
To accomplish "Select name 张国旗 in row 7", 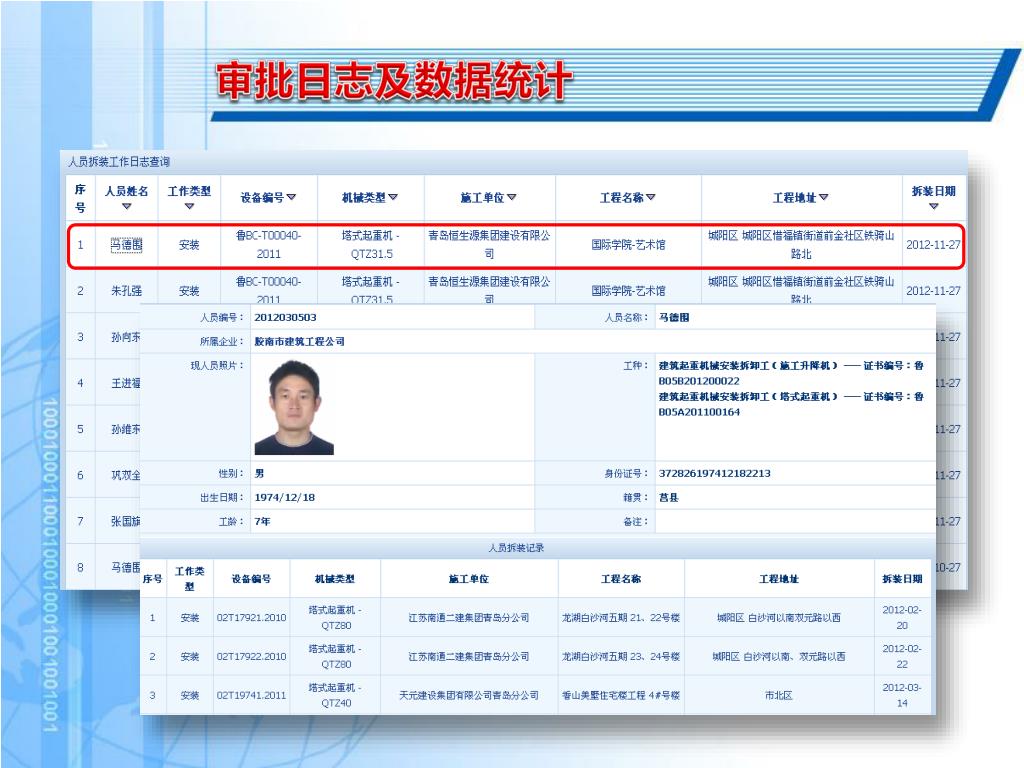I will pyautogui.click(x=125, y=521).
